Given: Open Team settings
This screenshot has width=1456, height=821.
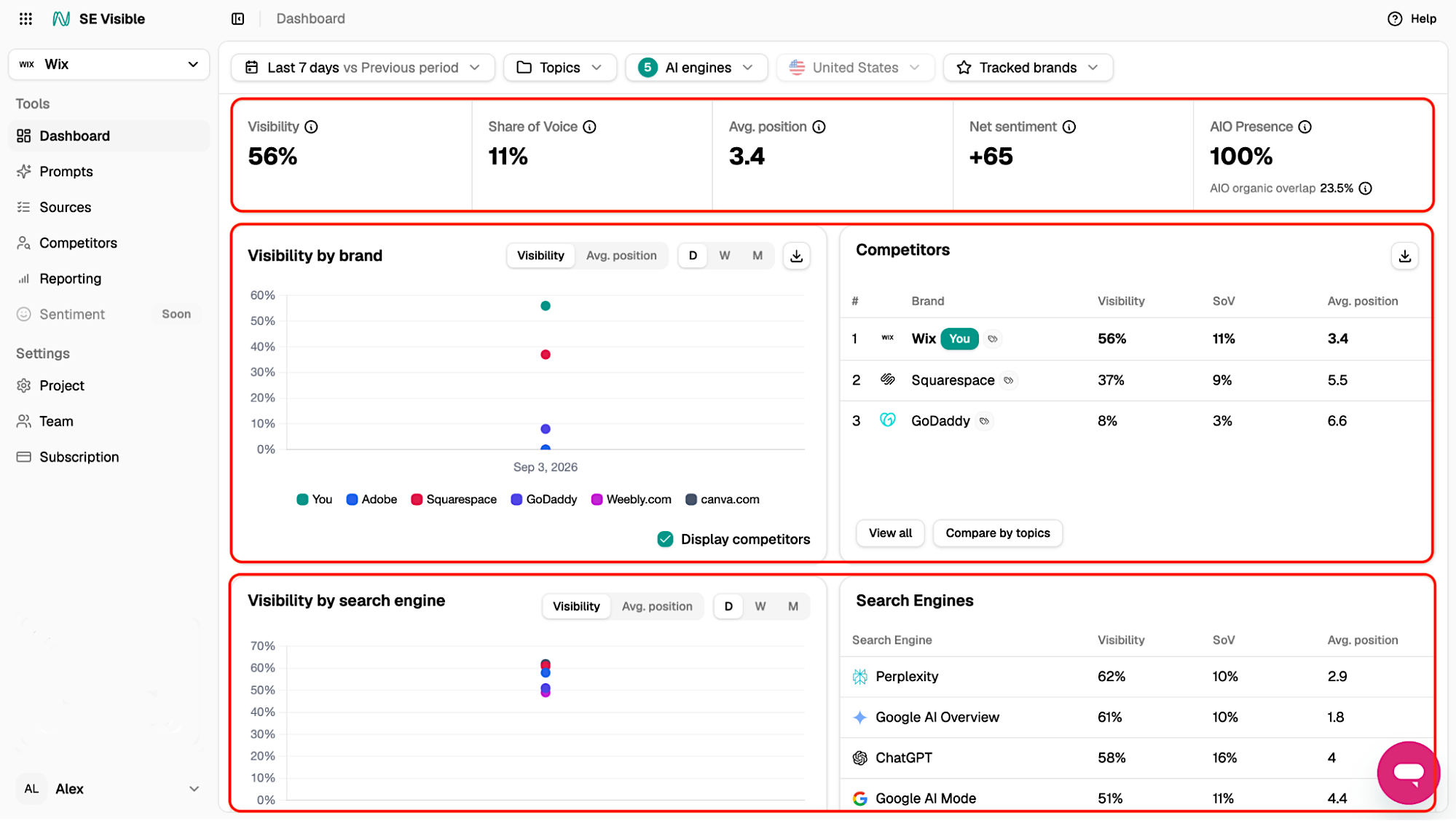Looking at the screenshot, I should point(109,422).
